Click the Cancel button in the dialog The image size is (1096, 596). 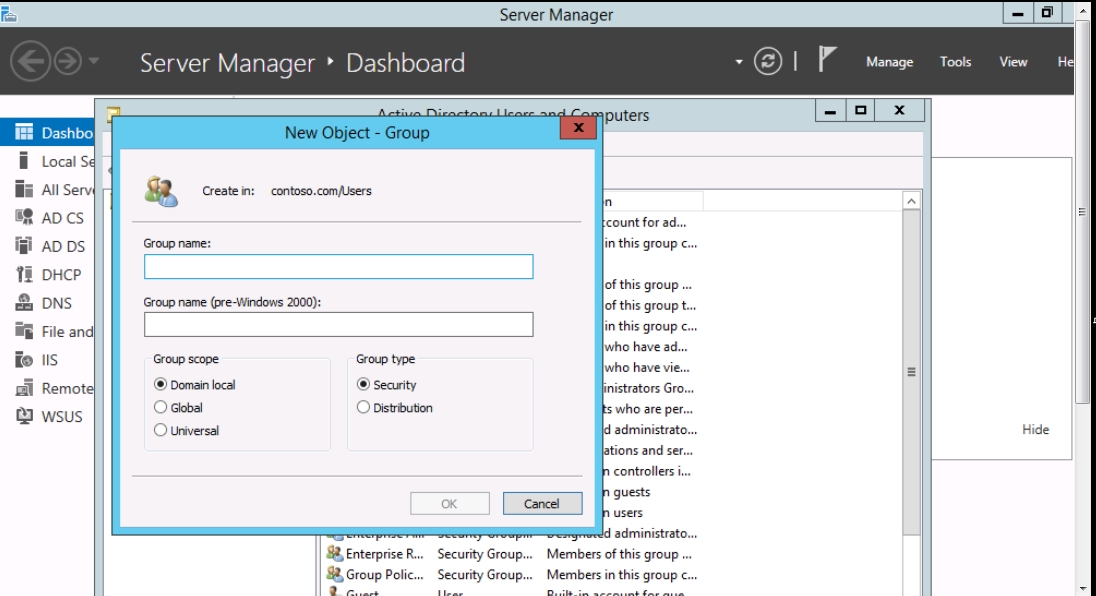(x=542, y=503)
